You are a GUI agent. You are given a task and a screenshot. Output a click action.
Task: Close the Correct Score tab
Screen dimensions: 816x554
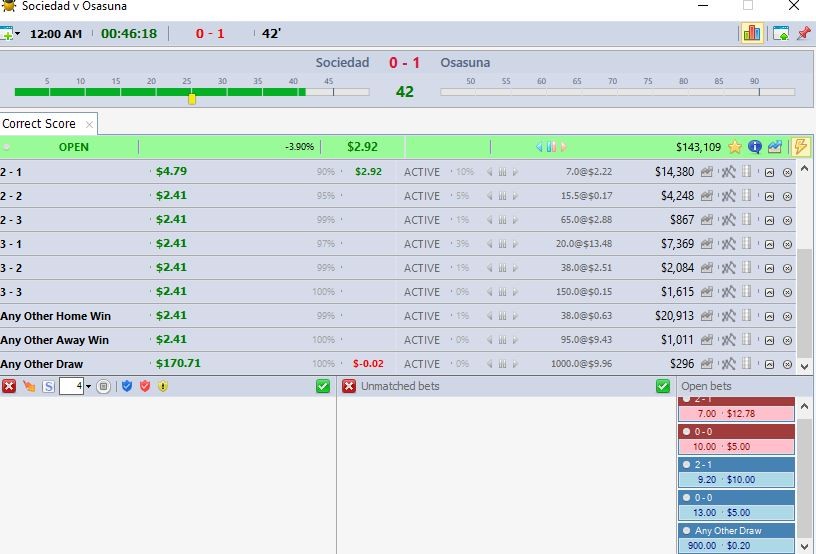tap(89, 124)
